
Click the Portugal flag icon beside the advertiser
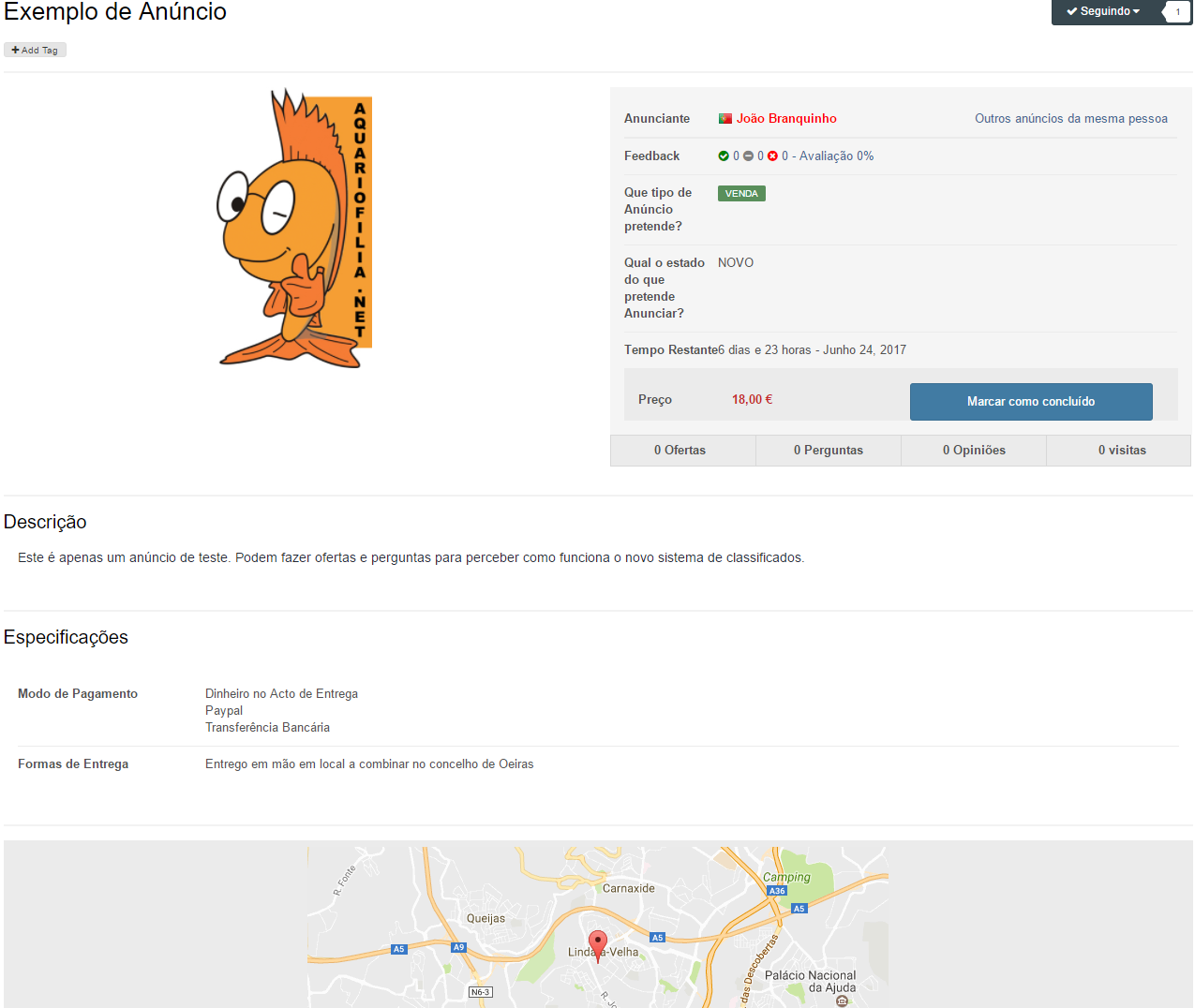[x=724, y=119]
